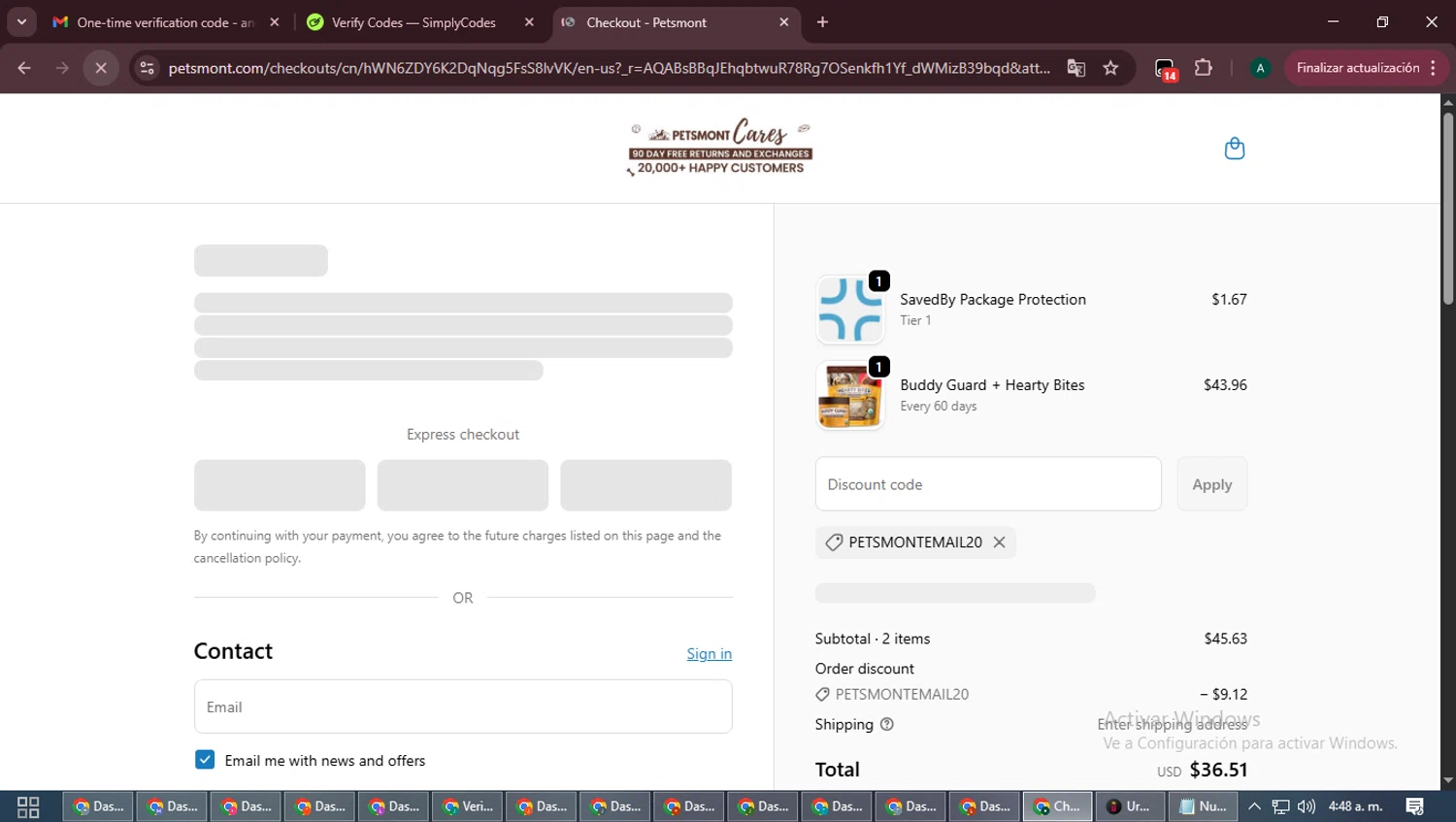Click Finalizar actualización button
The height and width of the screenshot is (822, 1456).
[1358, 68]
